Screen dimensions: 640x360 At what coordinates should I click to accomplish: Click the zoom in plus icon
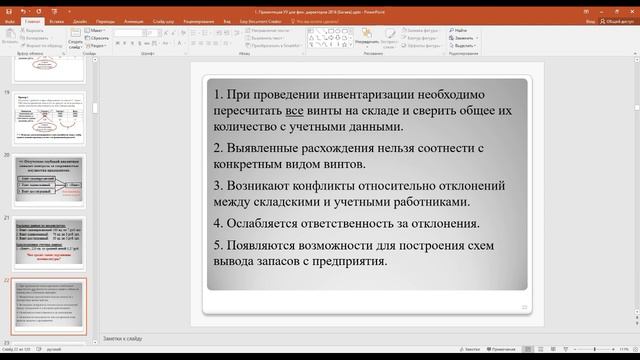(x=613, y=349)
